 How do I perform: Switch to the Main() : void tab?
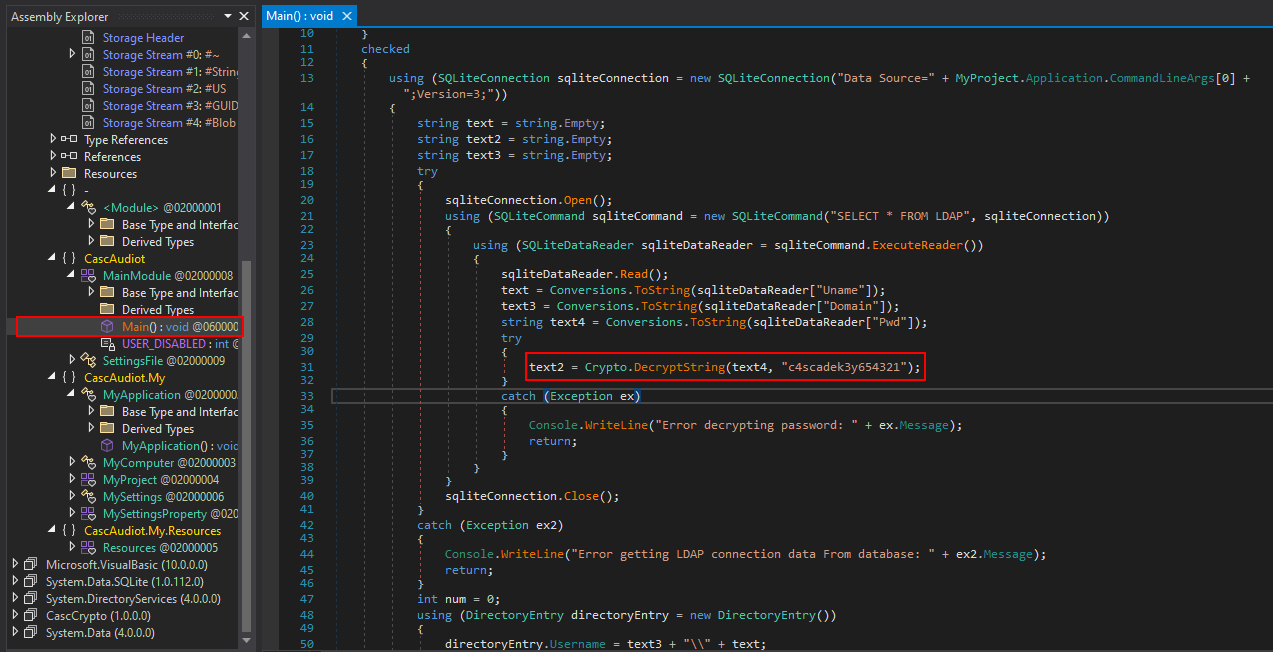(x=300, y=16)
